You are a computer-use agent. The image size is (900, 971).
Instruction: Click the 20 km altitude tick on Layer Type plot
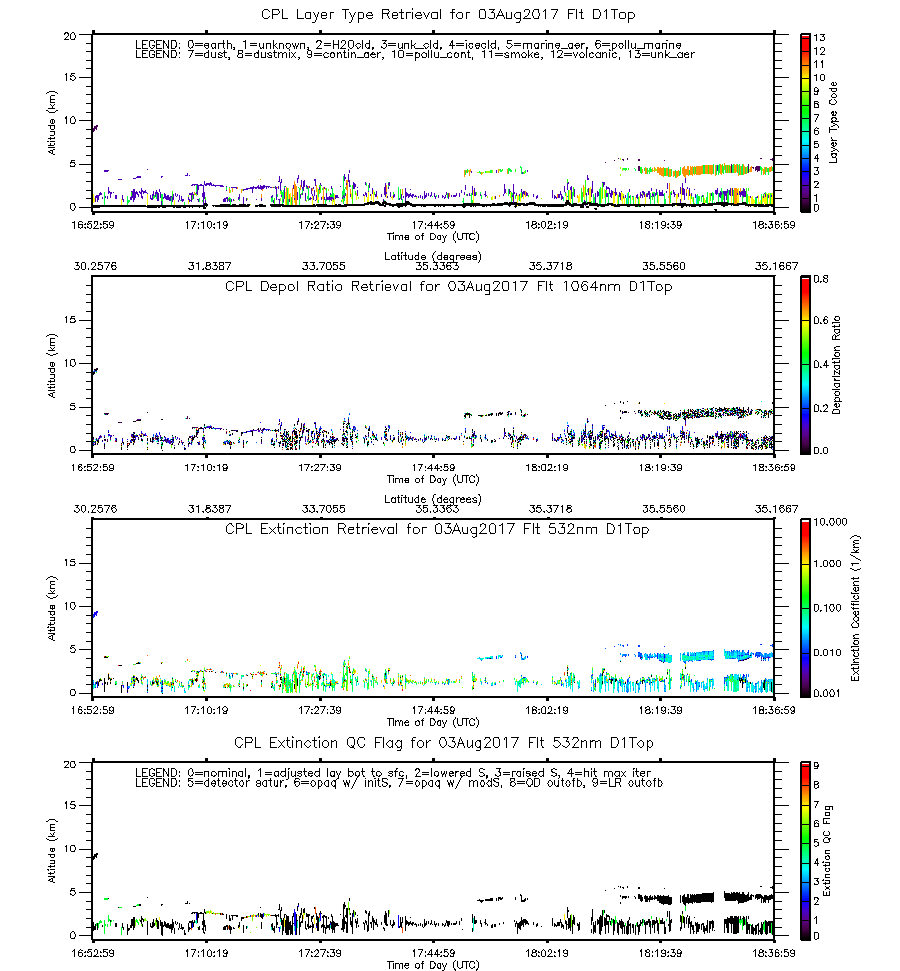click(69, 36)
